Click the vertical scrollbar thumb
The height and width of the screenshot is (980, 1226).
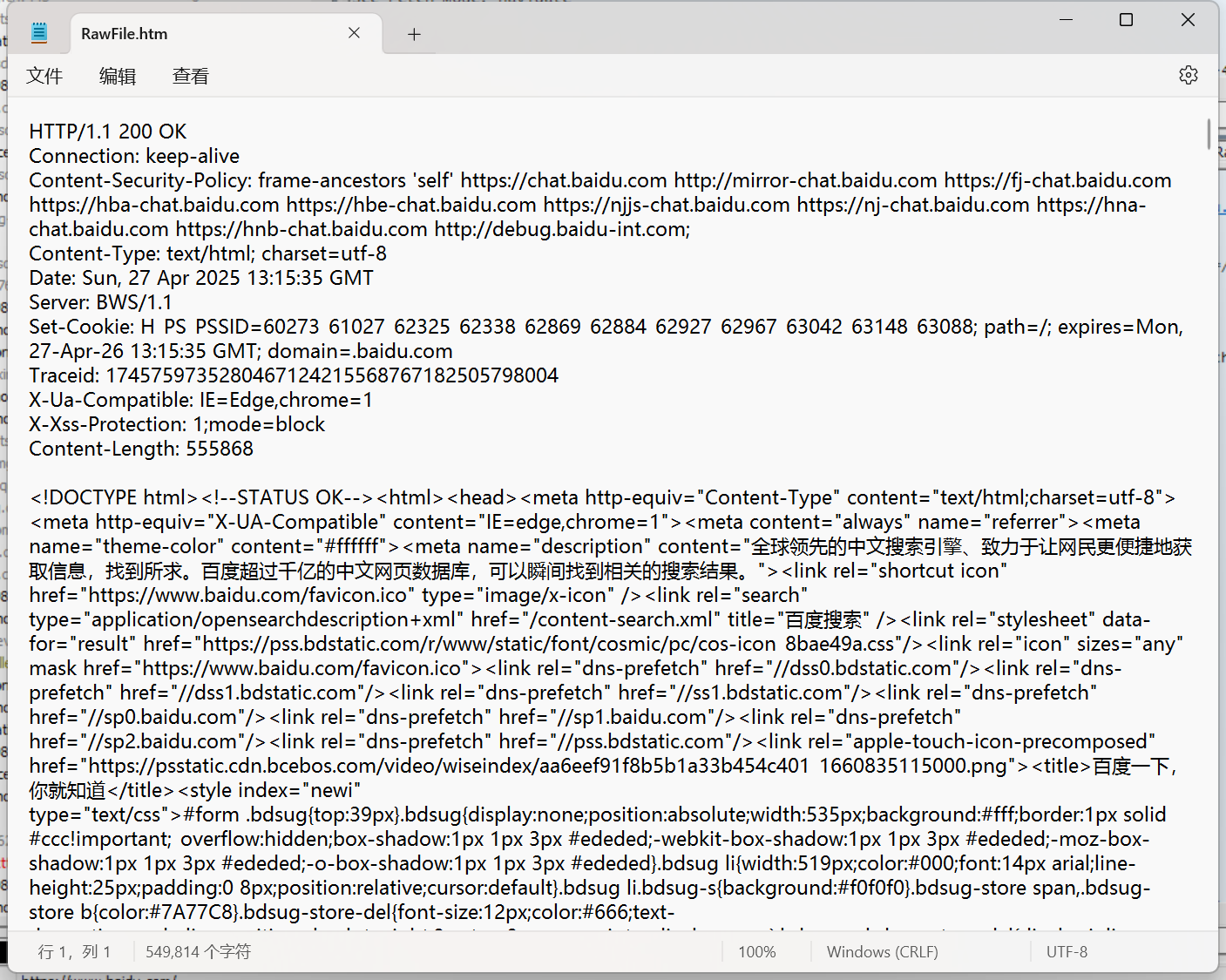click(1209, 133)
